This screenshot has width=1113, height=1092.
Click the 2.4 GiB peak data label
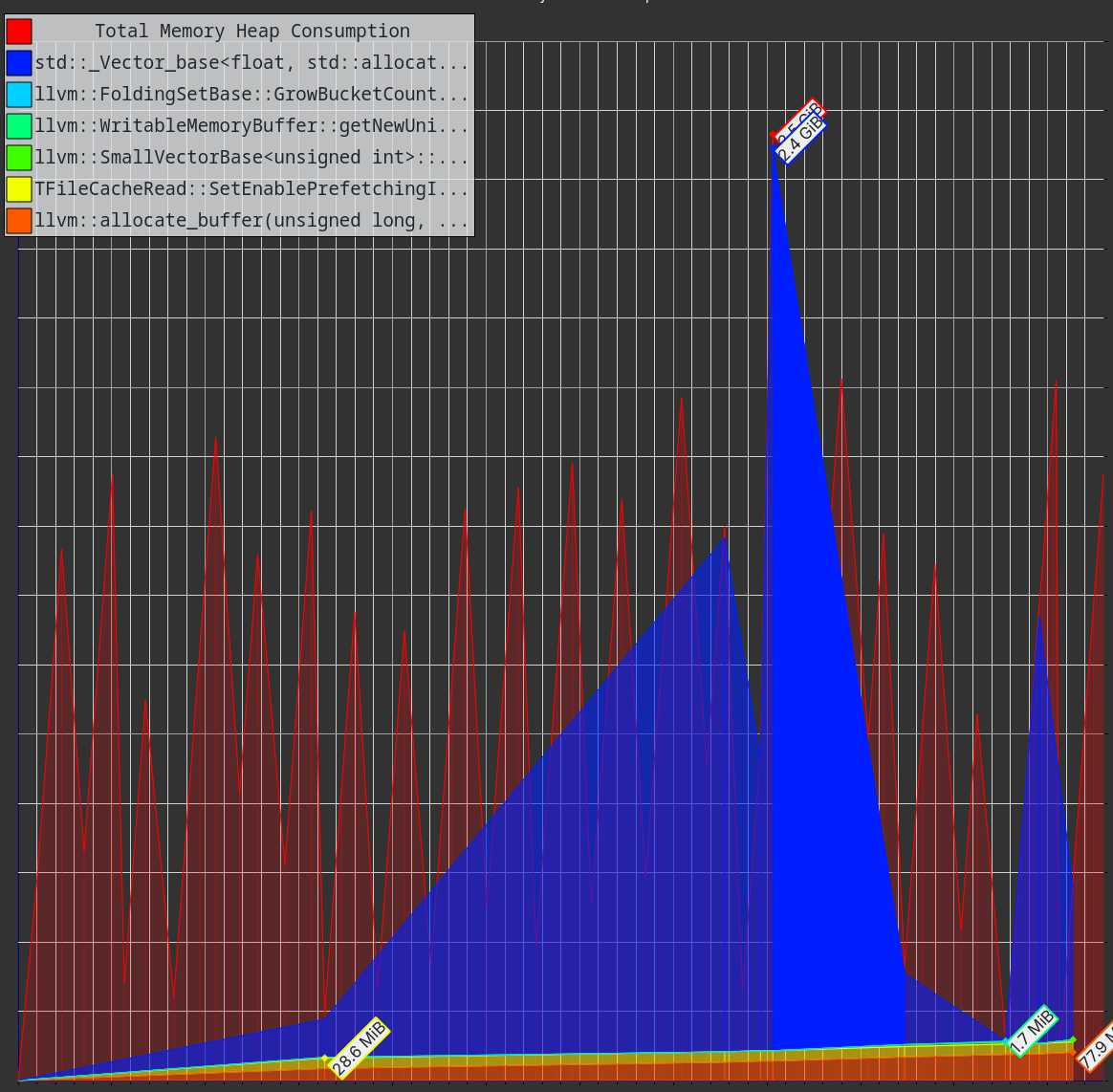click(801, 141)
